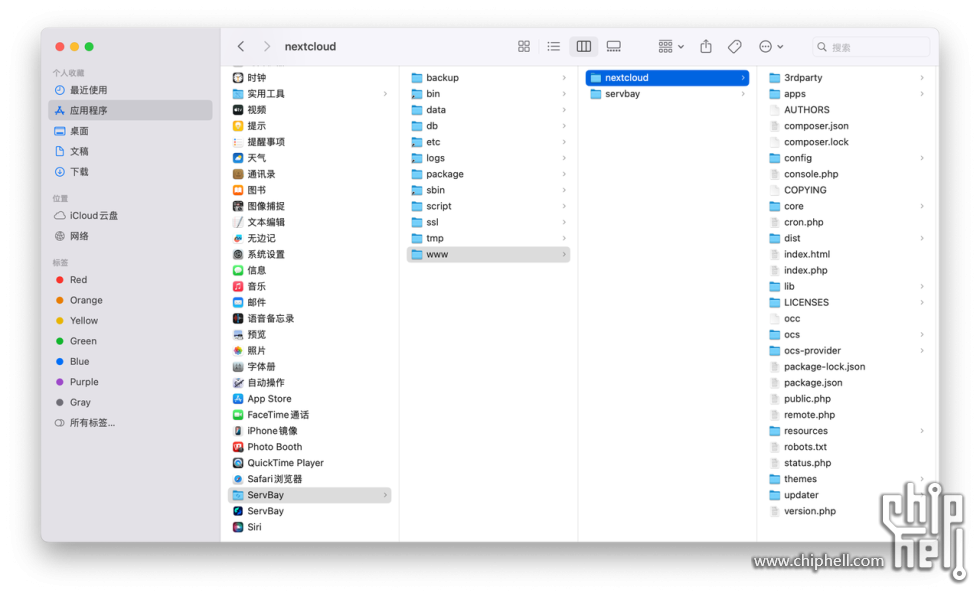Select the 时钟 app

pyautogui.click(x=309, y=77)
